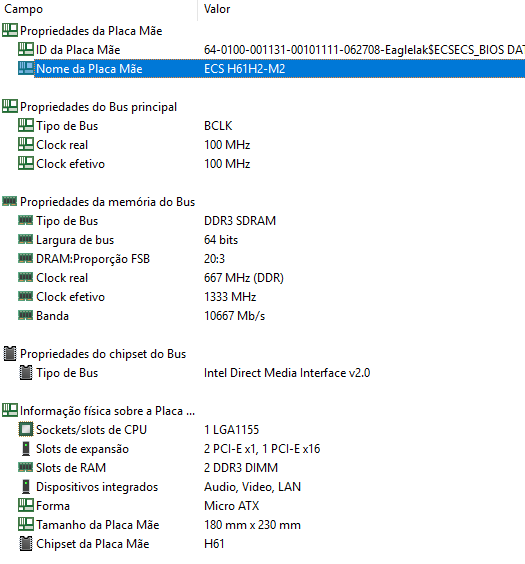Click the chip icon beside Propriedades do chipset do Bus

tap(10, 353)
